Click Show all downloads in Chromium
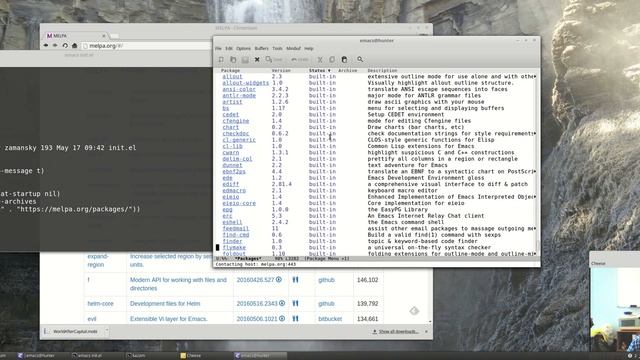640x360 pixels. pyautogui.click(x=395, y=331)
